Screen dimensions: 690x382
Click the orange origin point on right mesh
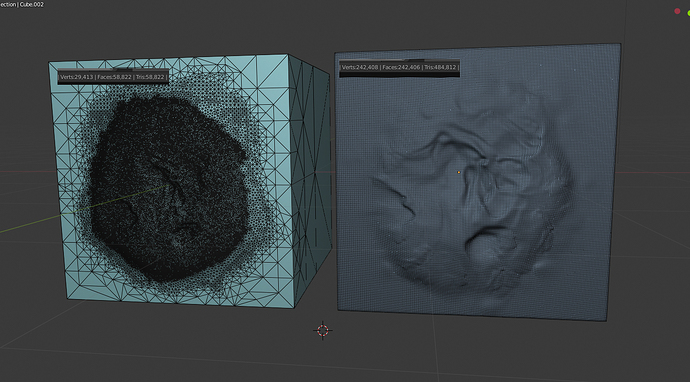pyautogui.click(x=459, y=173)
